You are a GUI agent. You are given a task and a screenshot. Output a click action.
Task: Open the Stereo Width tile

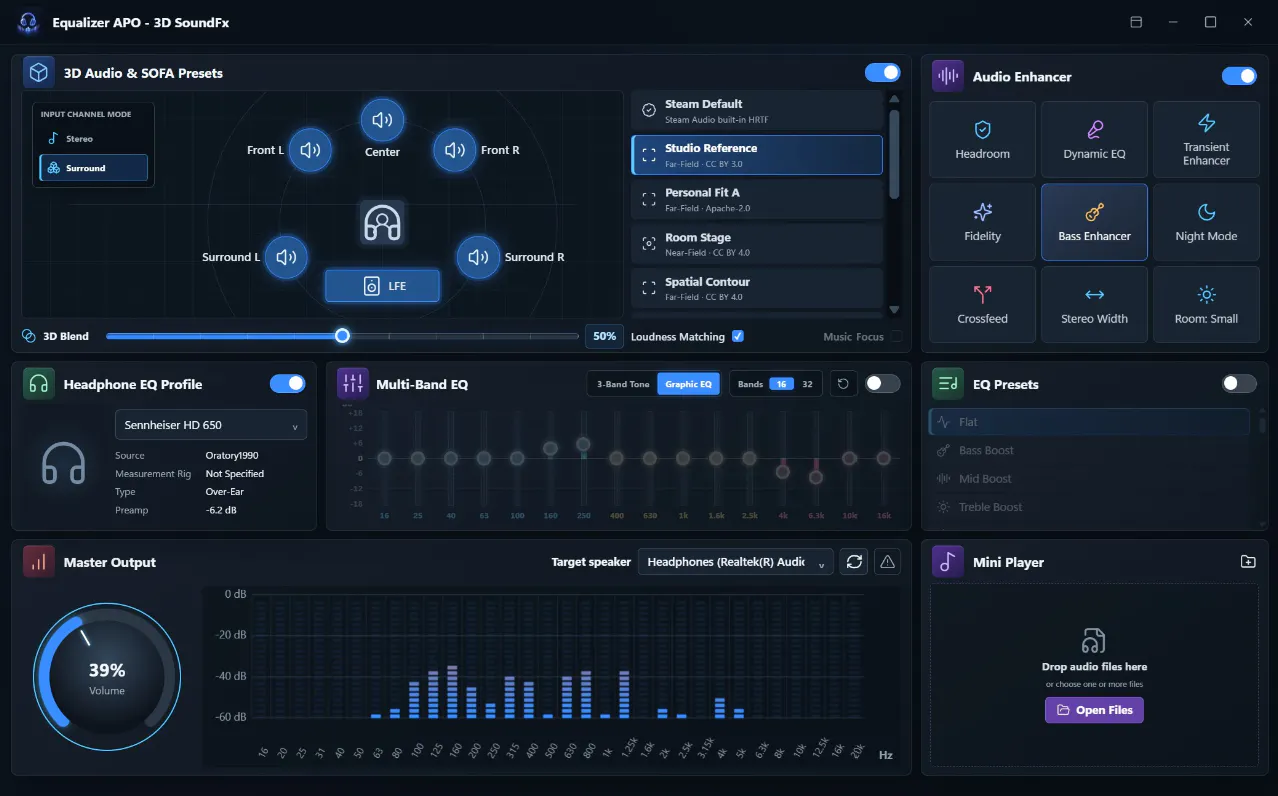(1094, 304)
